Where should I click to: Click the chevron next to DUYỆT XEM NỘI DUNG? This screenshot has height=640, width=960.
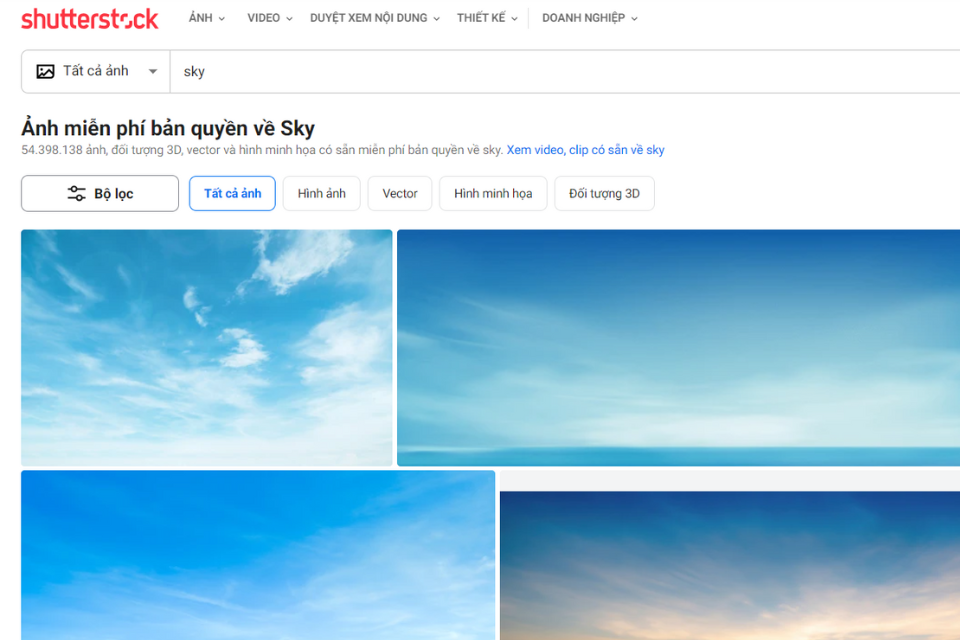tap(437, 19)
